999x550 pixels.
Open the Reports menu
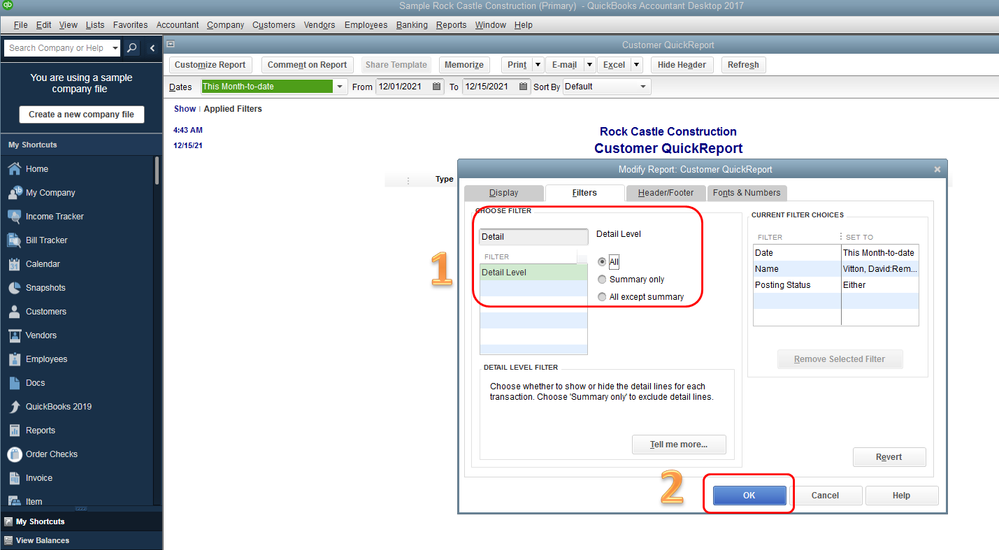(451, 25)
